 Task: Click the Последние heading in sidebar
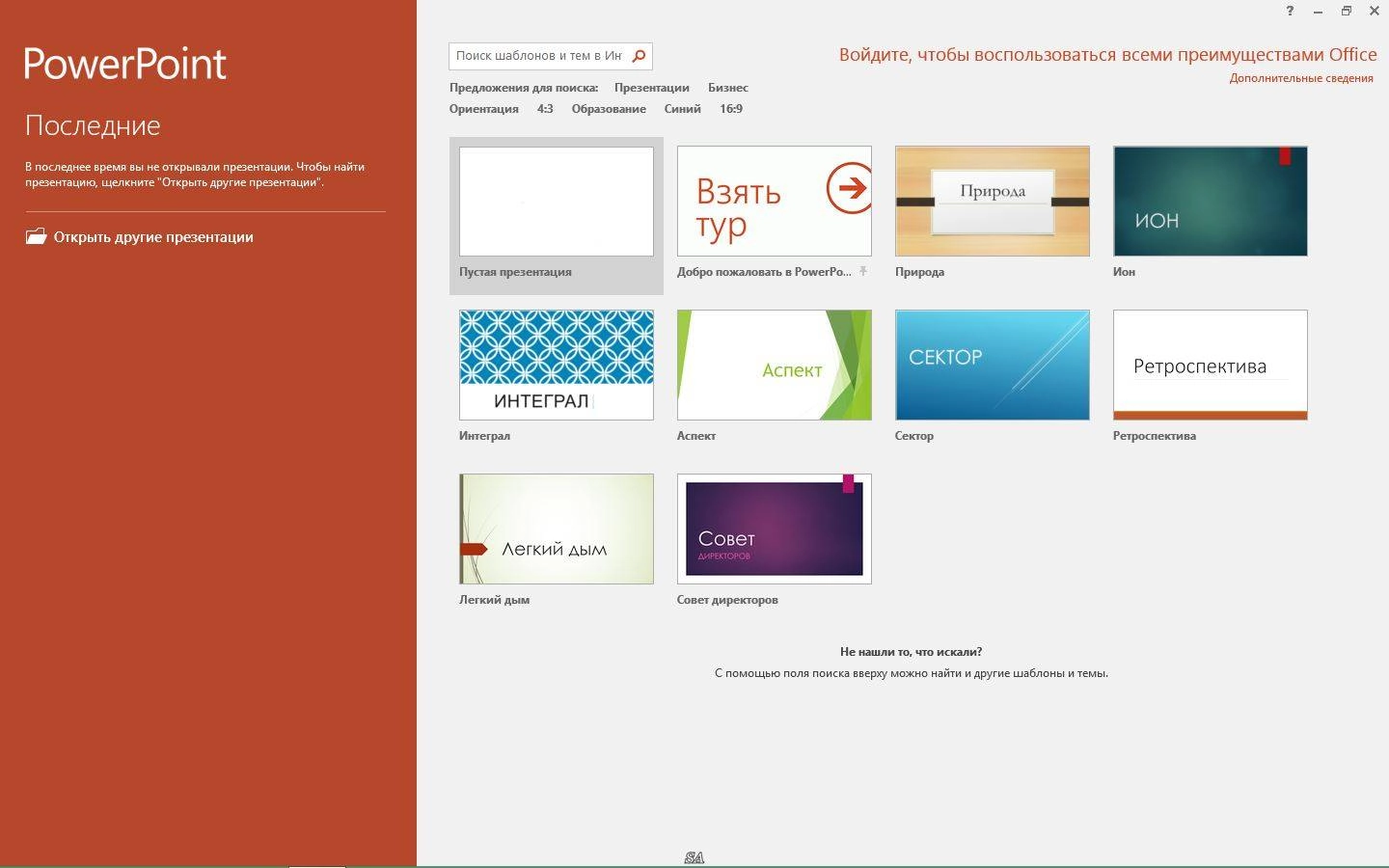(93, 125)
